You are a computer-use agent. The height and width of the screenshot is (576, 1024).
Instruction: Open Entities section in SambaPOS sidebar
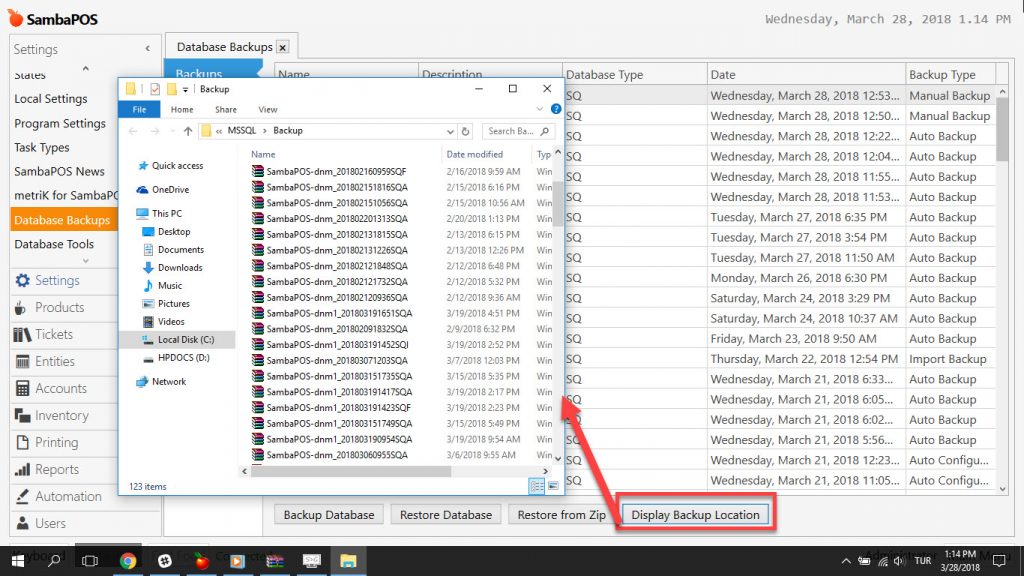point(44,361)
